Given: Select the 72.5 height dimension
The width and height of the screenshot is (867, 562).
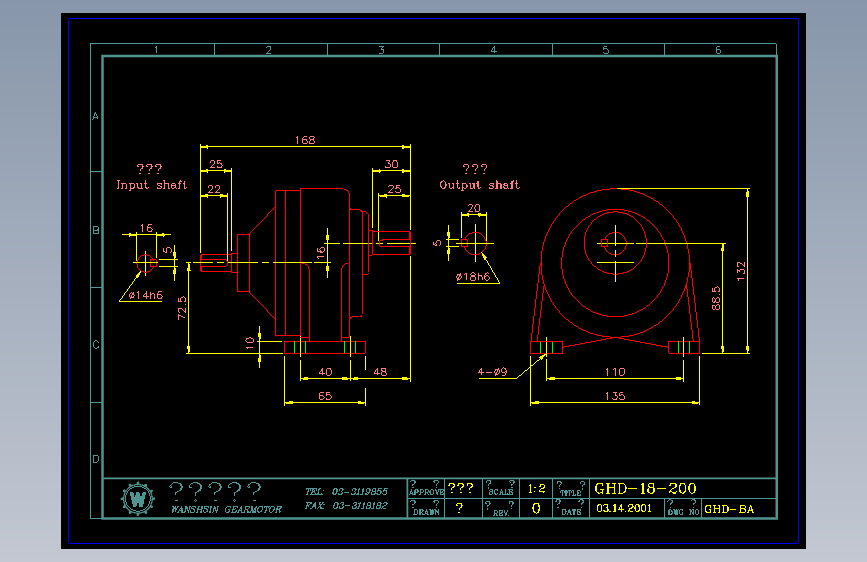Looking at the screenshot, I should (182, 308).
